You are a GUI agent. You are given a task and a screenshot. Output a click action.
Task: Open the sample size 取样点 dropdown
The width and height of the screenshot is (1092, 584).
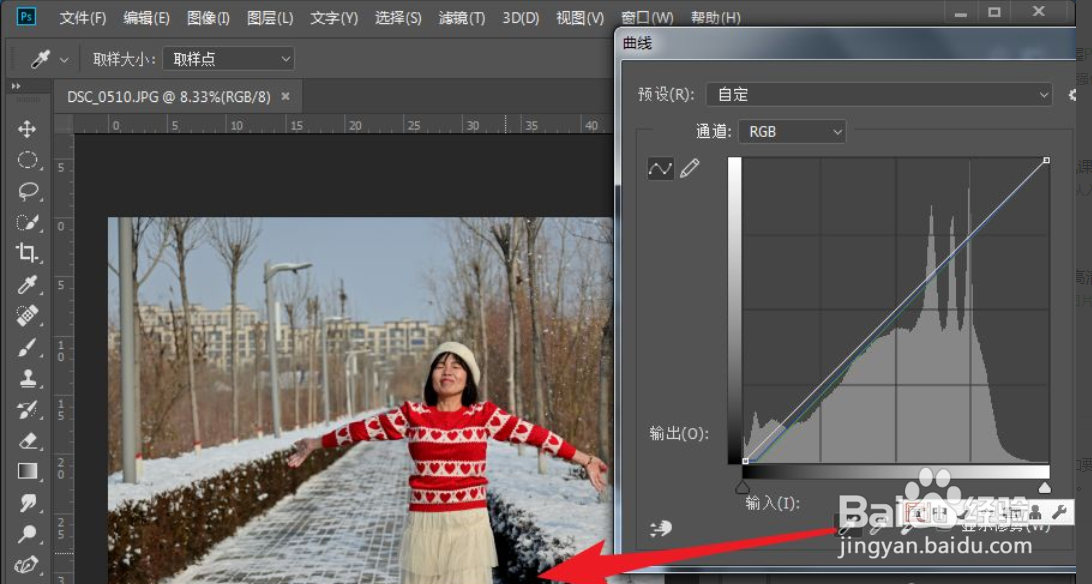[228, 59]
